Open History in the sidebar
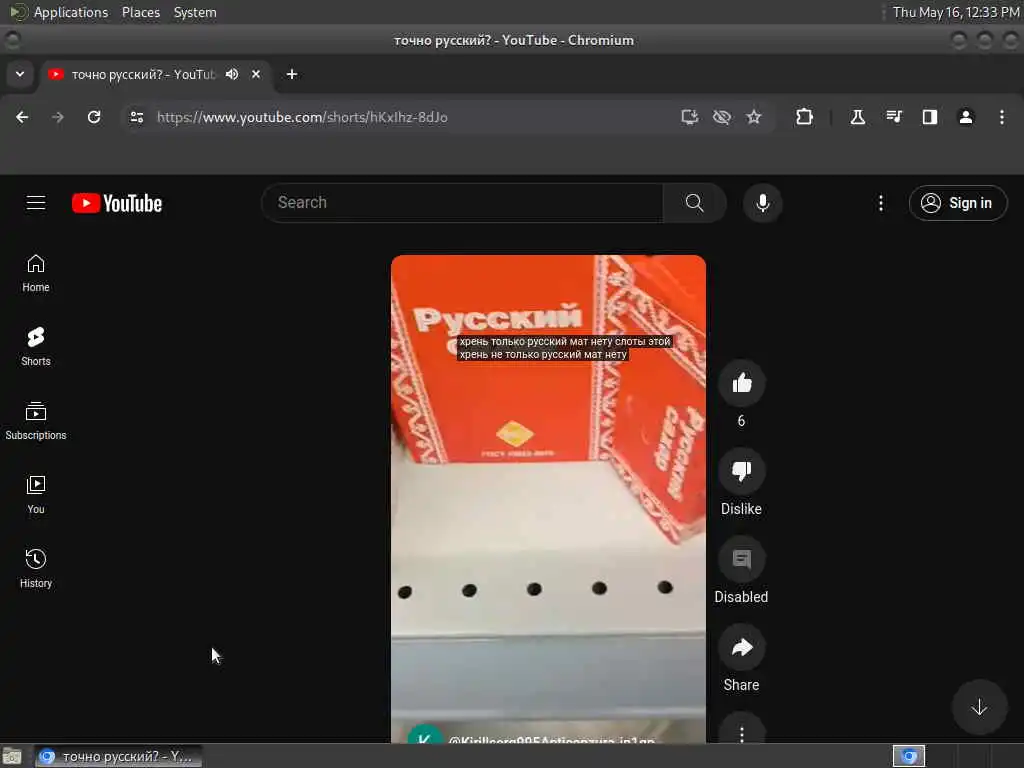The width and height of the screenshot is (1024, 768). click(36, 569)
